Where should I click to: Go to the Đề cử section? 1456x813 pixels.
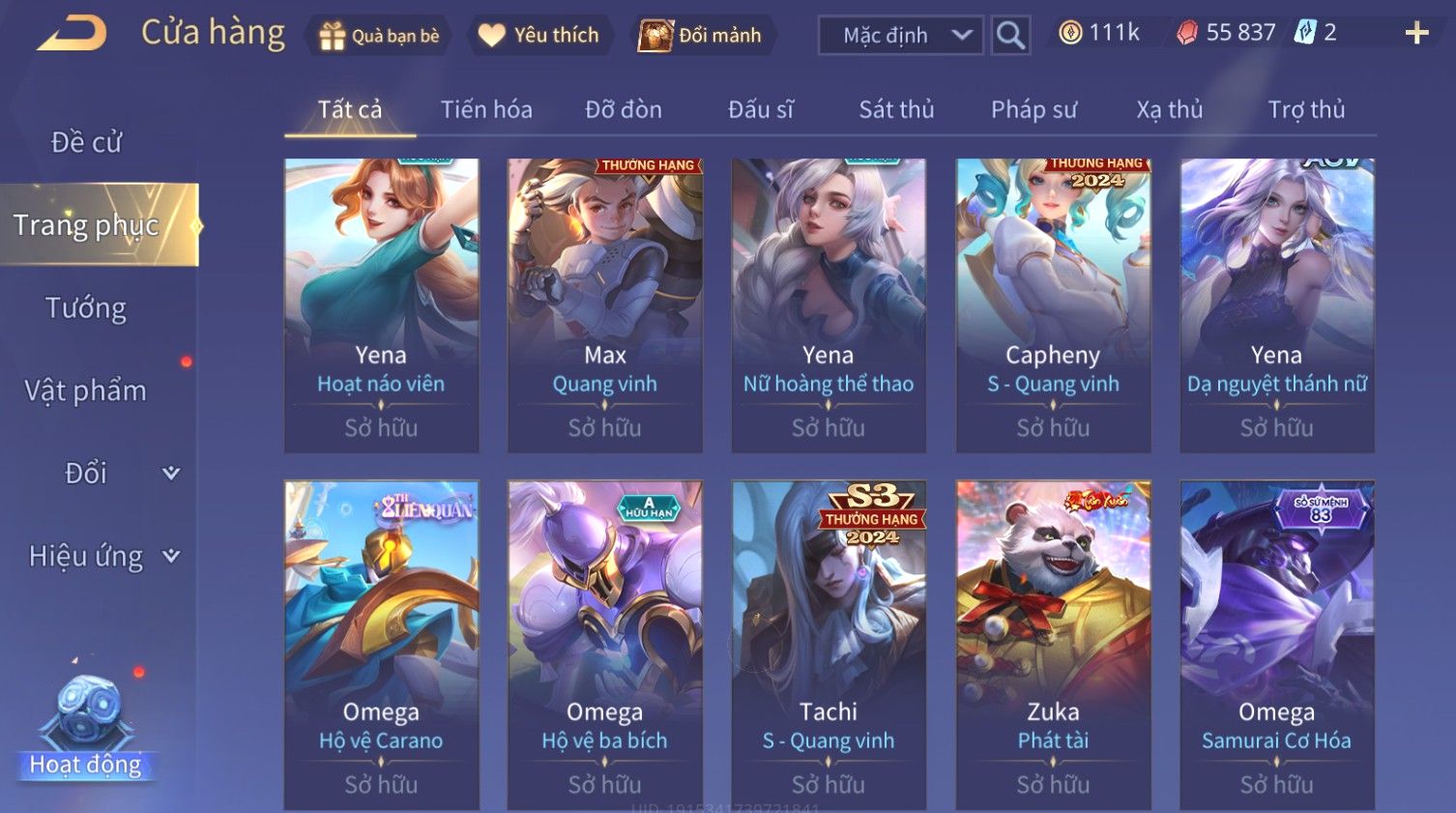(x=86, y=142)
